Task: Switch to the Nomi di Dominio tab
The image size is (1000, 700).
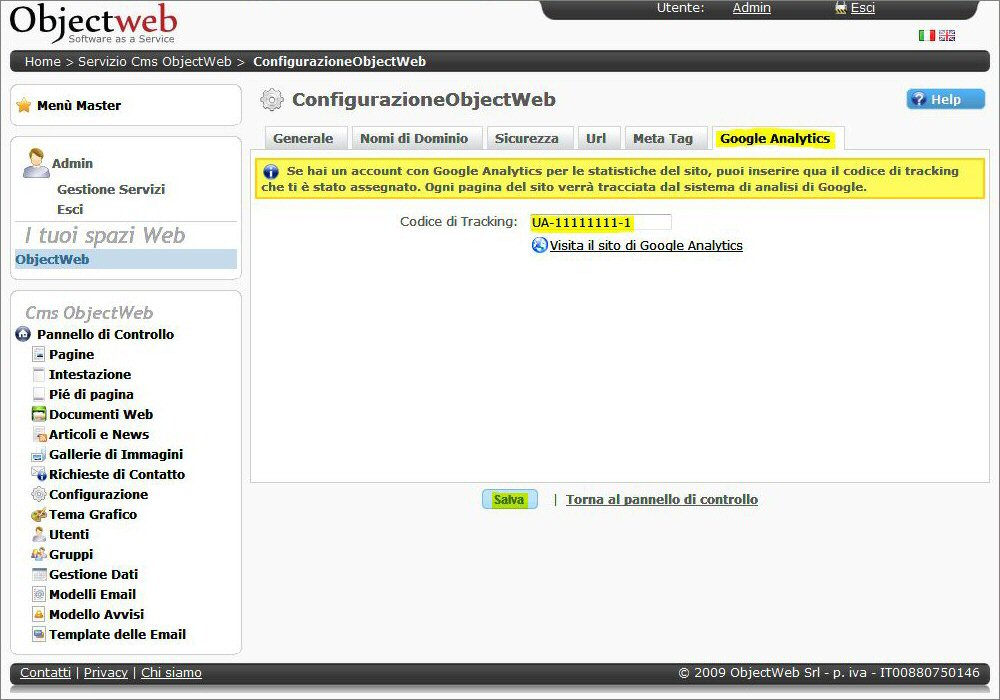Action: [x=414, y=139]
